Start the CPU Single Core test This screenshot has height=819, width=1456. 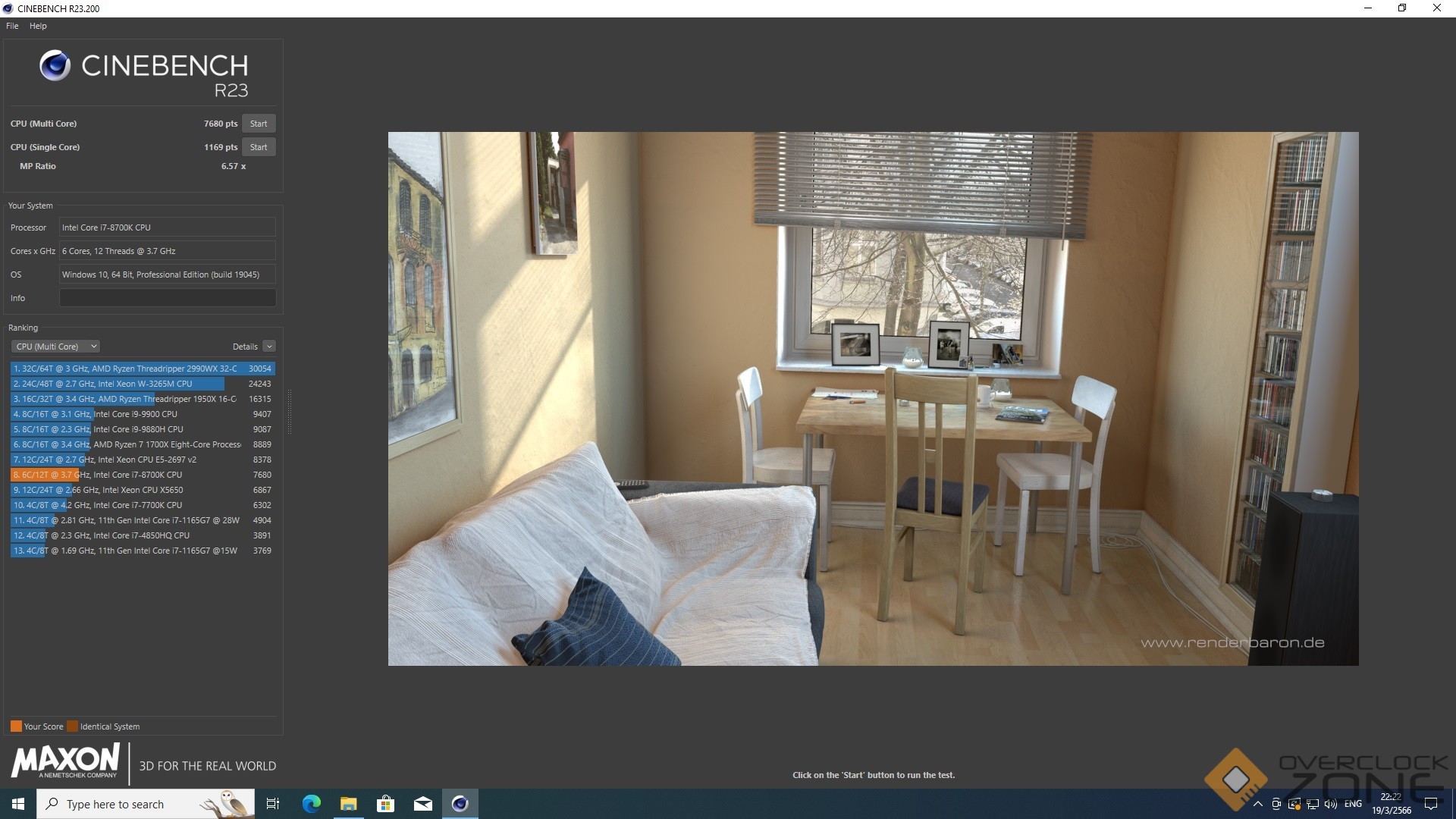(x=259, y=147)
